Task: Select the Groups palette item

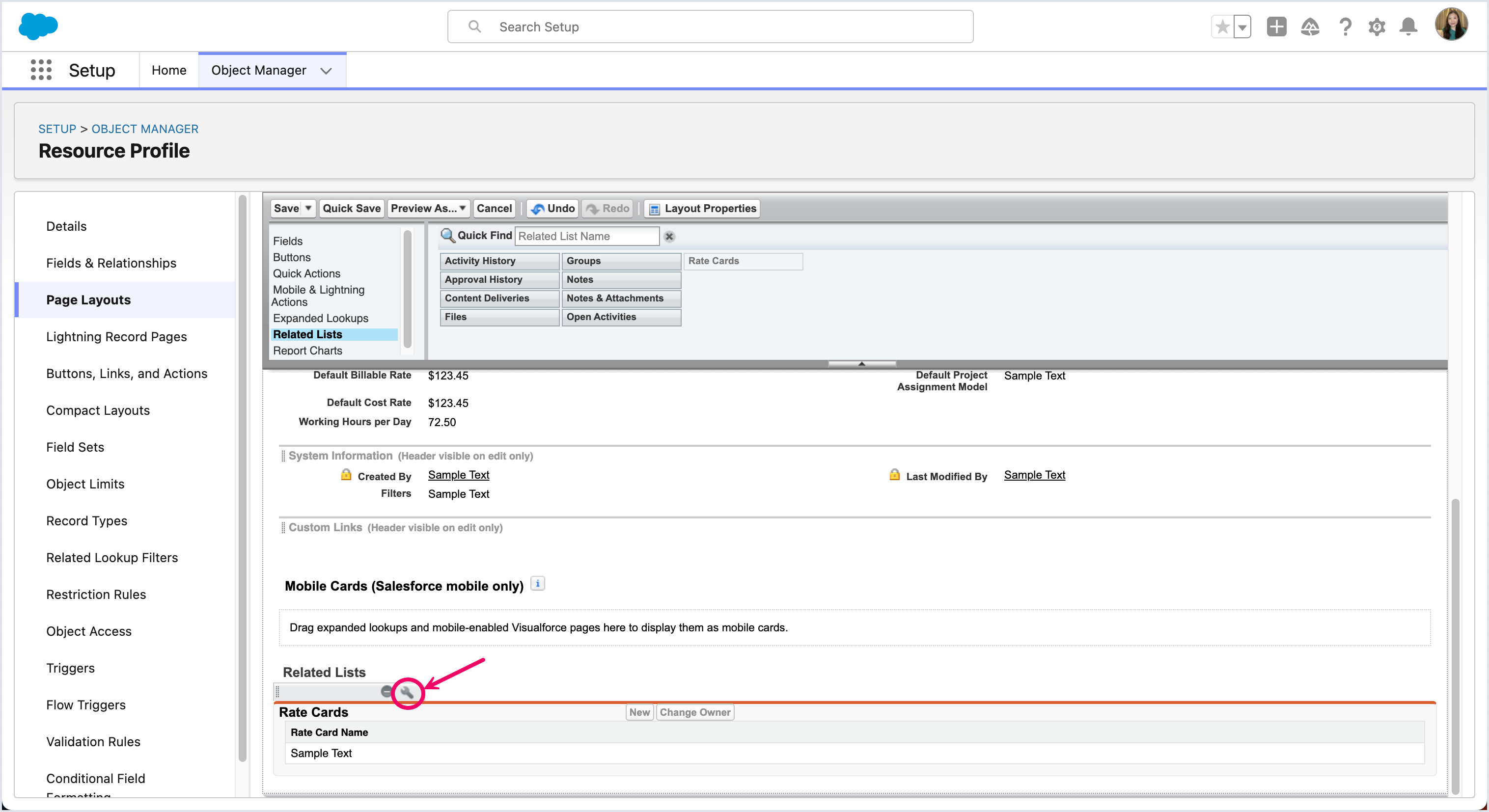Action: click(x=621, y=261)
